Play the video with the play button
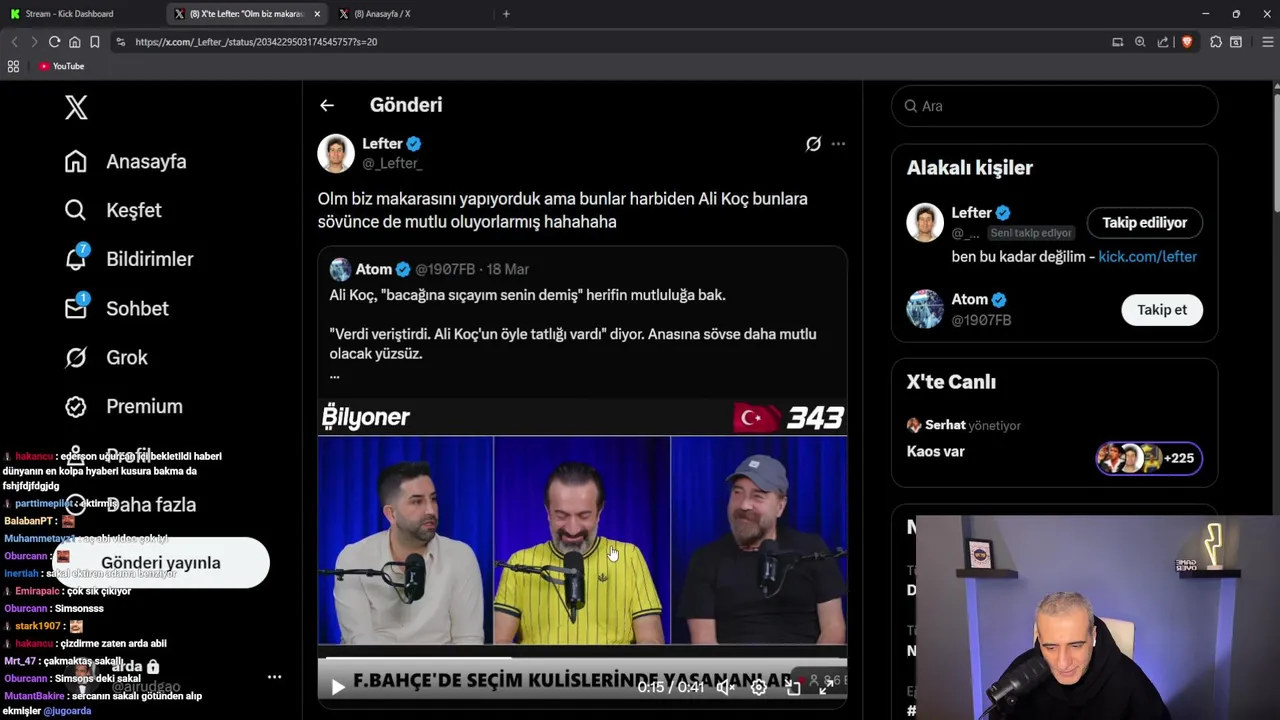 [x=338, y=687]
